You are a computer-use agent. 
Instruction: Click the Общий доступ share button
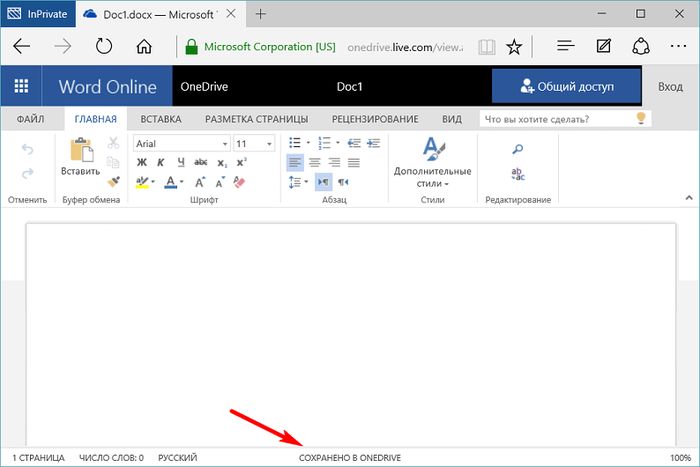click(x=566, y=86)
